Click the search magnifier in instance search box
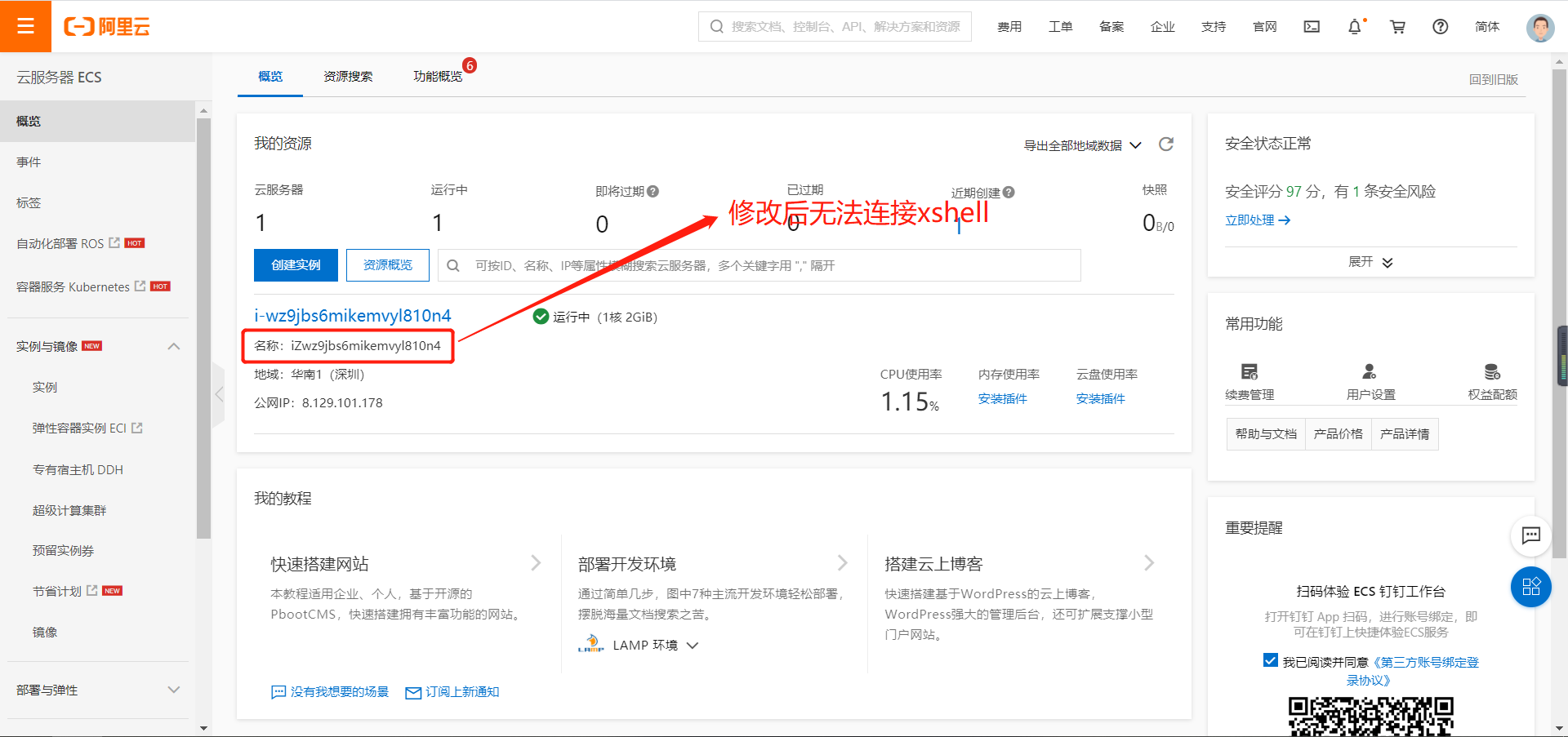This screenshot has width=1568, height=737. tap(453, 265)
